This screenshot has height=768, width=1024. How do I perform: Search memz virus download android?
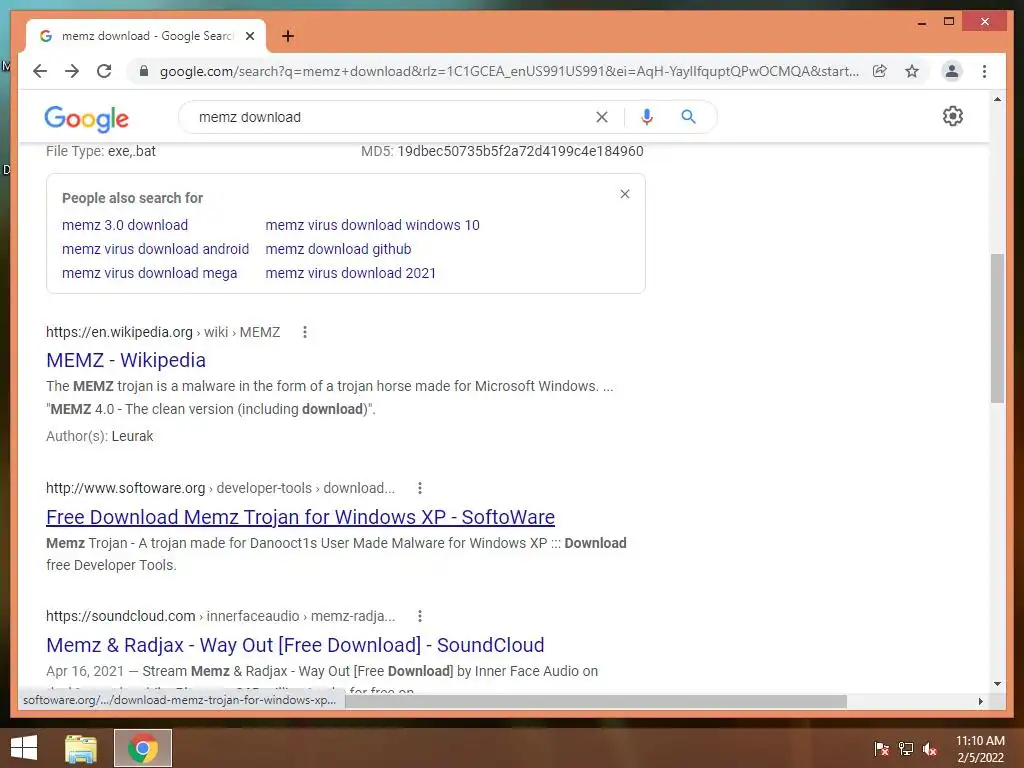(x=155, y=249)
